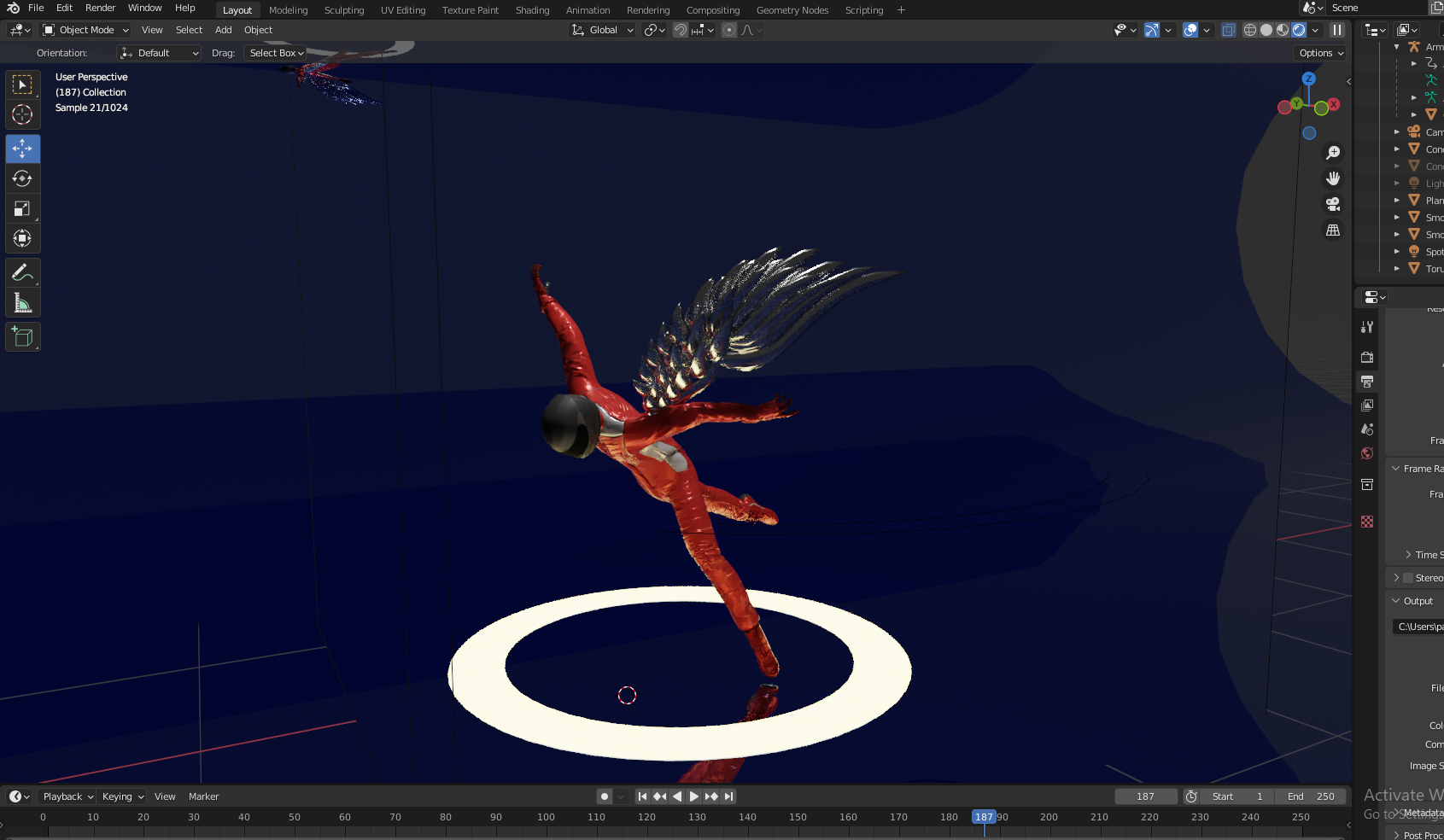The width and height of the screenshot is (1444, 840).
Task: Jump to the timeline start frame
Action: (x=643, y=796)
